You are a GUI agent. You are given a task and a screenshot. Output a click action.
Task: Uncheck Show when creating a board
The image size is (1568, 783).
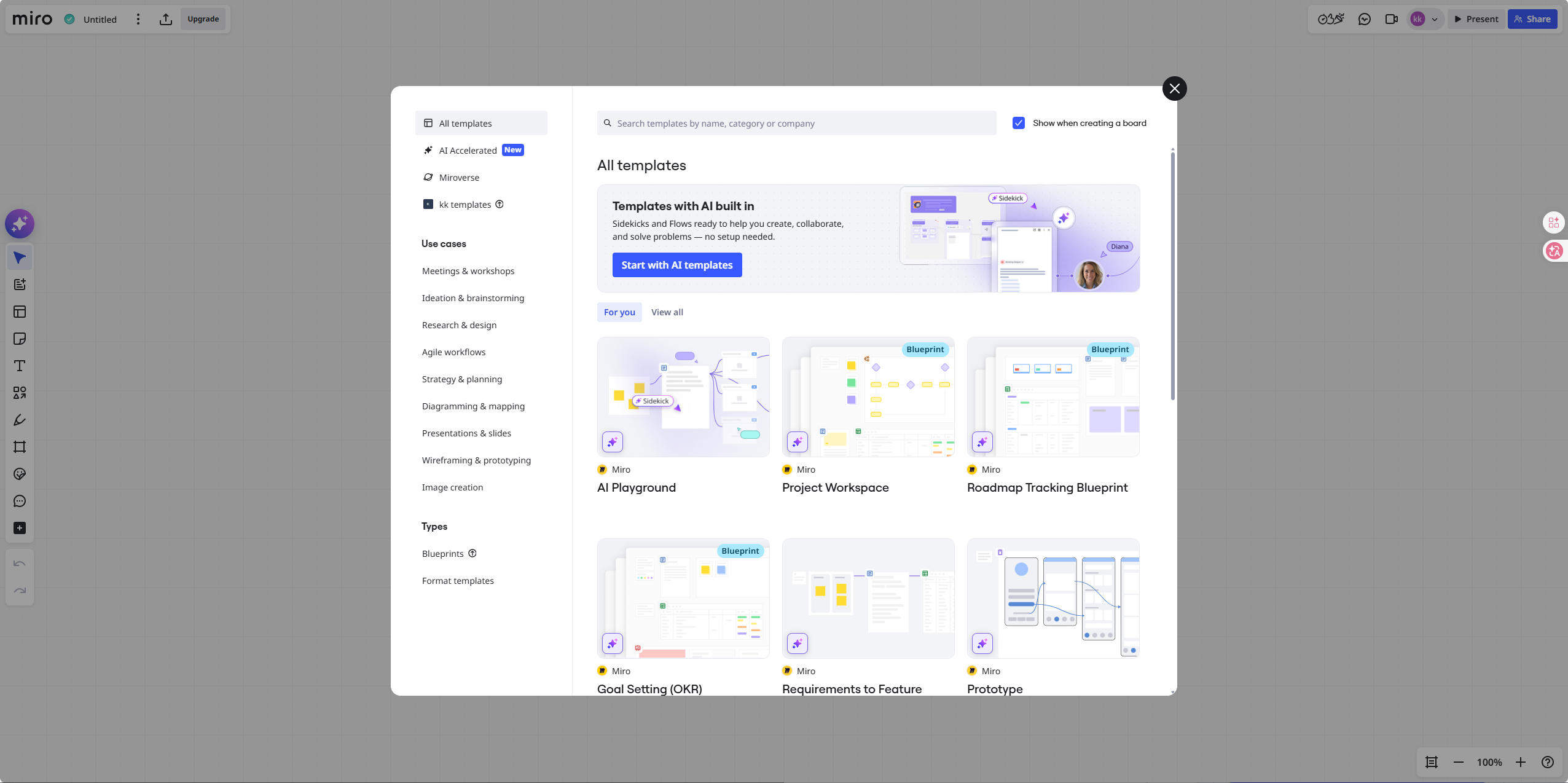(x=1019, y=123)
